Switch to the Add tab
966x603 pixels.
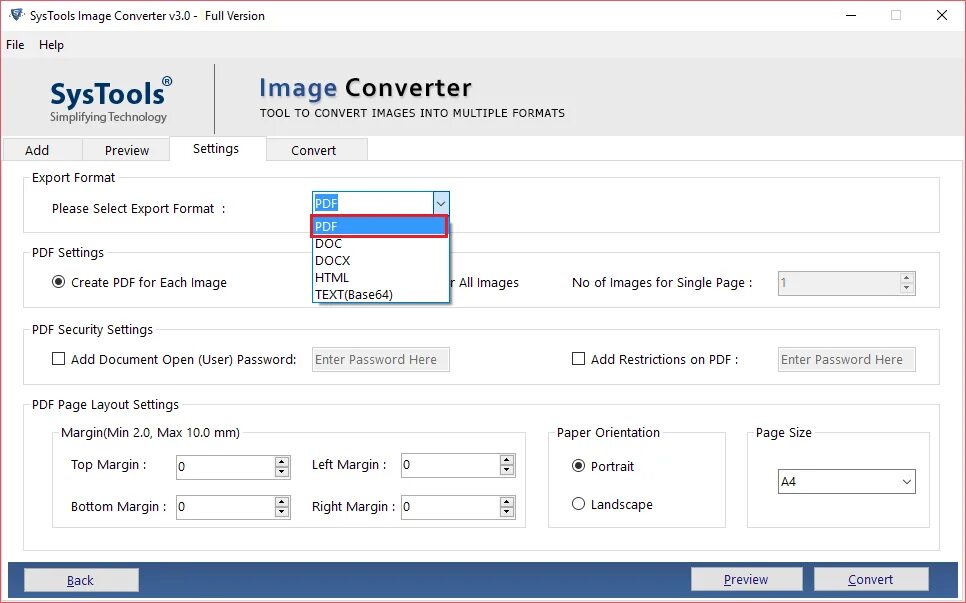[x=37, y=150]
